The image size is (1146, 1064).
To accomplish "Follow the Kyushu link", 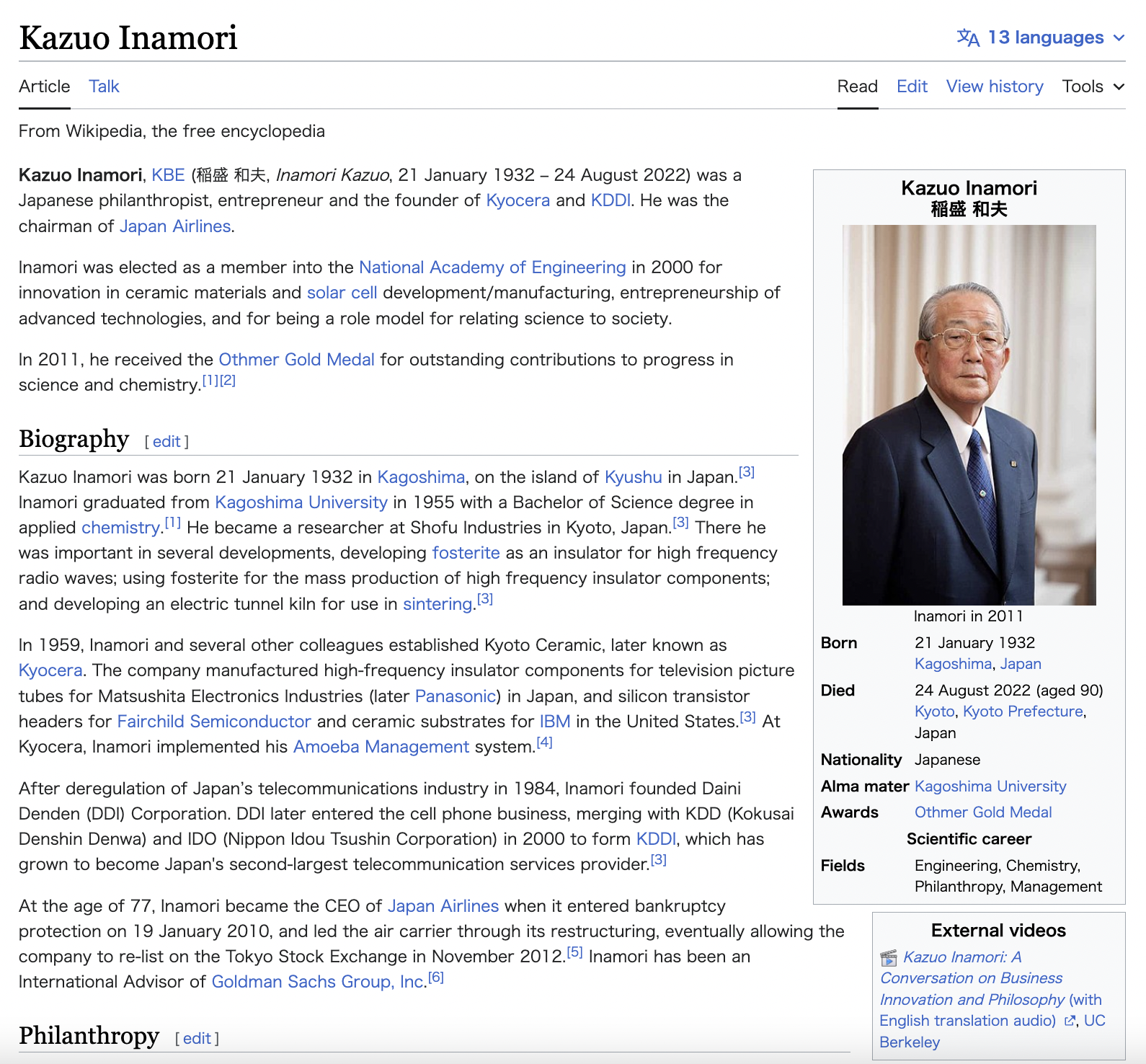I will click(633, 477).
